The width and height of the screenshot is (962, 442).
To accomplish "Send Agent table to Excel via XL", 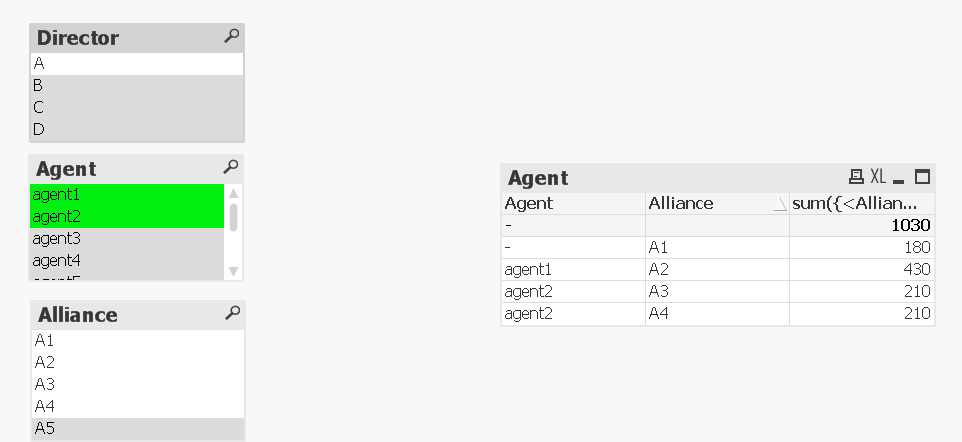I will 878,177.
